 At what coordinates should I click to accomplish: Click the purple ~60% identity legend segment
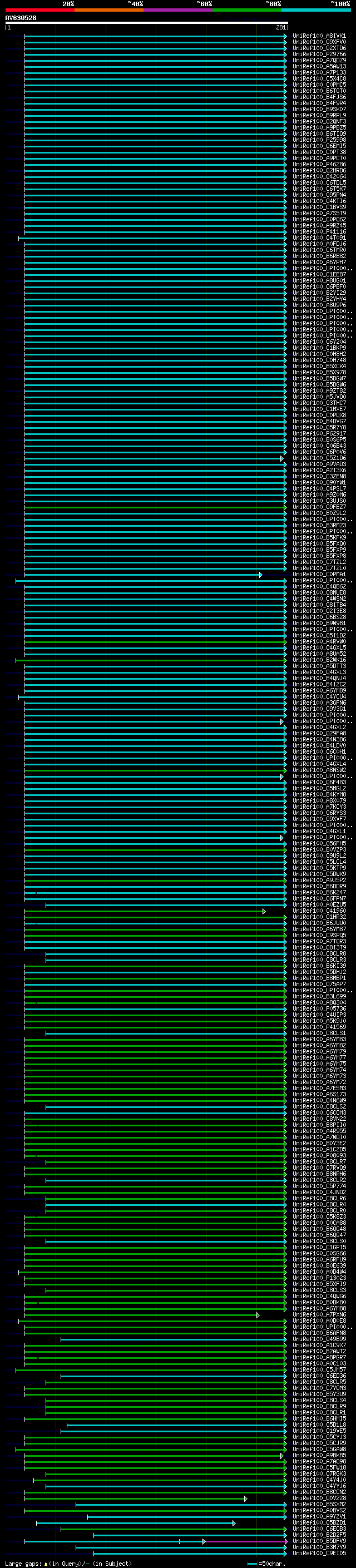(x=177, y=10)
